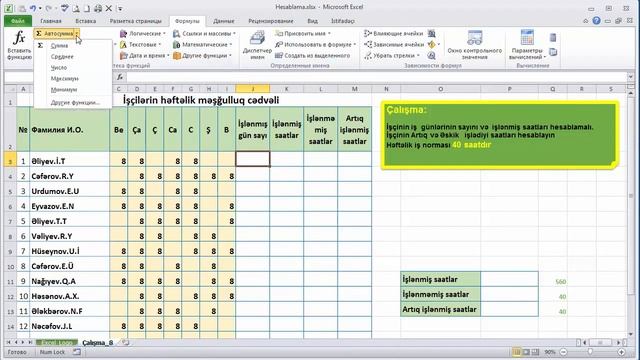The width and height of the screenshot is (640, 360).
Task: Choose Среднее from AutoSum menu
Action: 62,57
